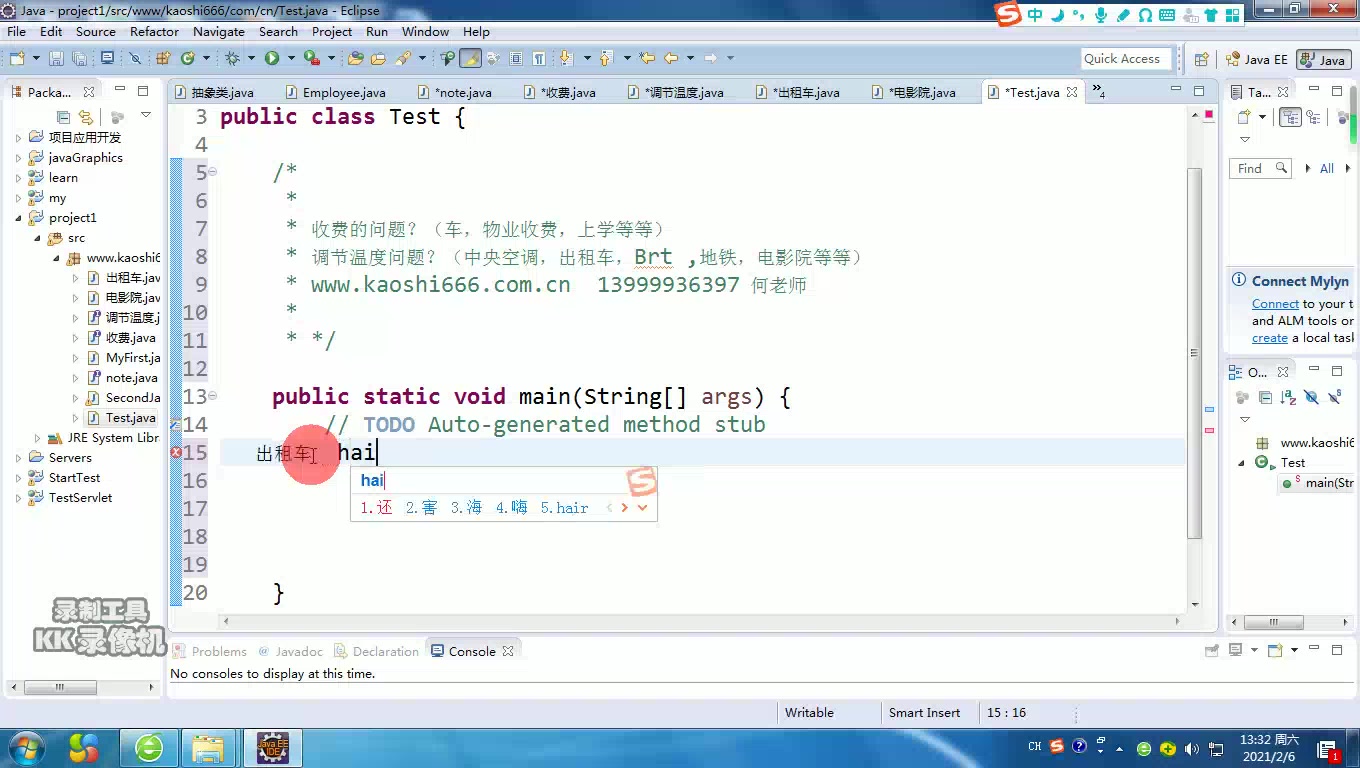
Task: Toggle Show Whitespace Characters button
Action: coord(539,59)
